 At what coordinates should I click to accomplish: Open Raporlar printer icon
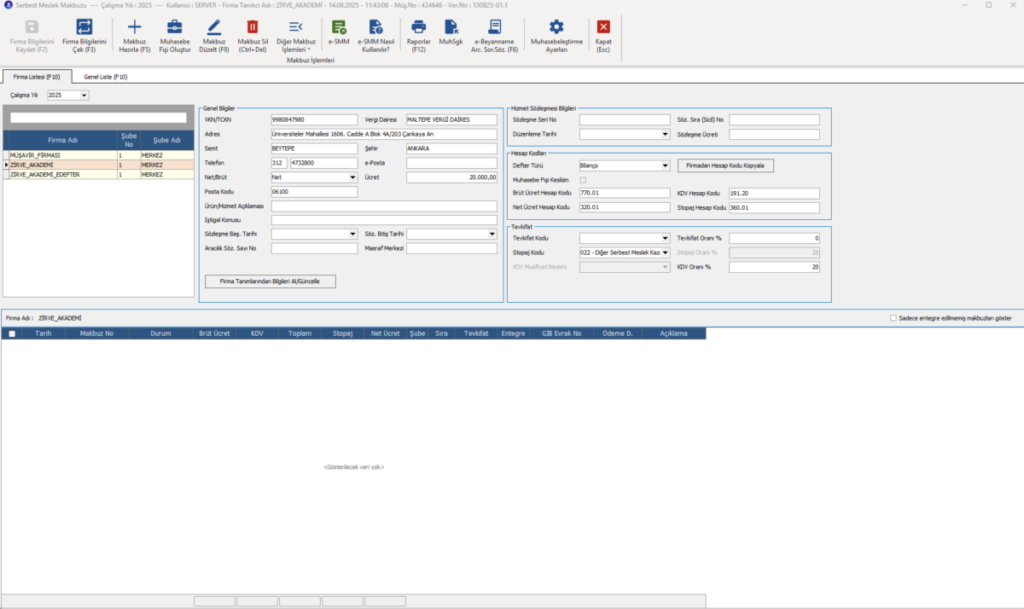pos(418,27)
